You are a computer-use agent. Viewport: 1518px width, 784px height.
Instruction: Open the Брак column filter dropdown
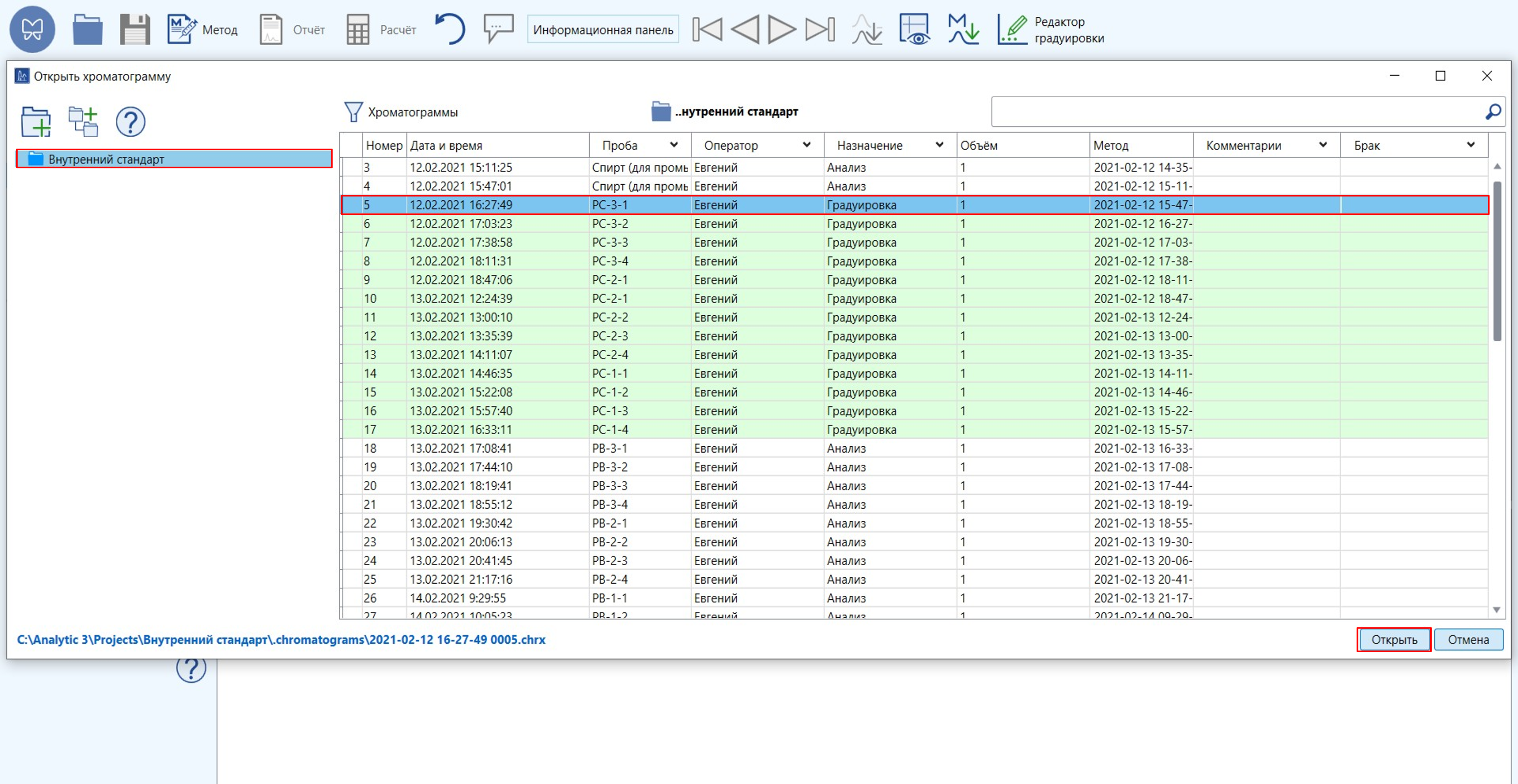[x=1470, y=145]
